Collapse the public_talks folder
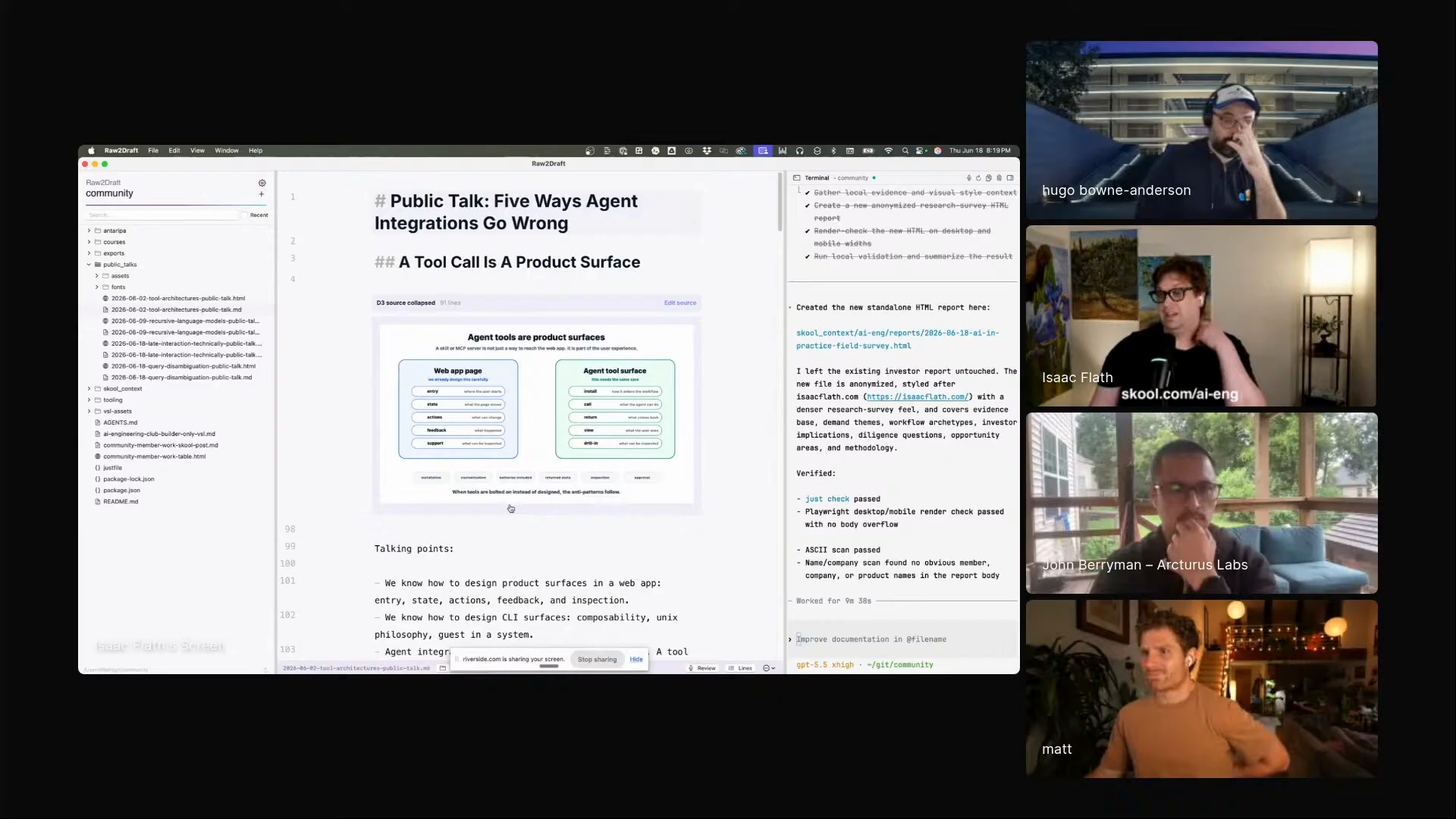Screen dimensions: 1456x819 (x=89, y=265)
